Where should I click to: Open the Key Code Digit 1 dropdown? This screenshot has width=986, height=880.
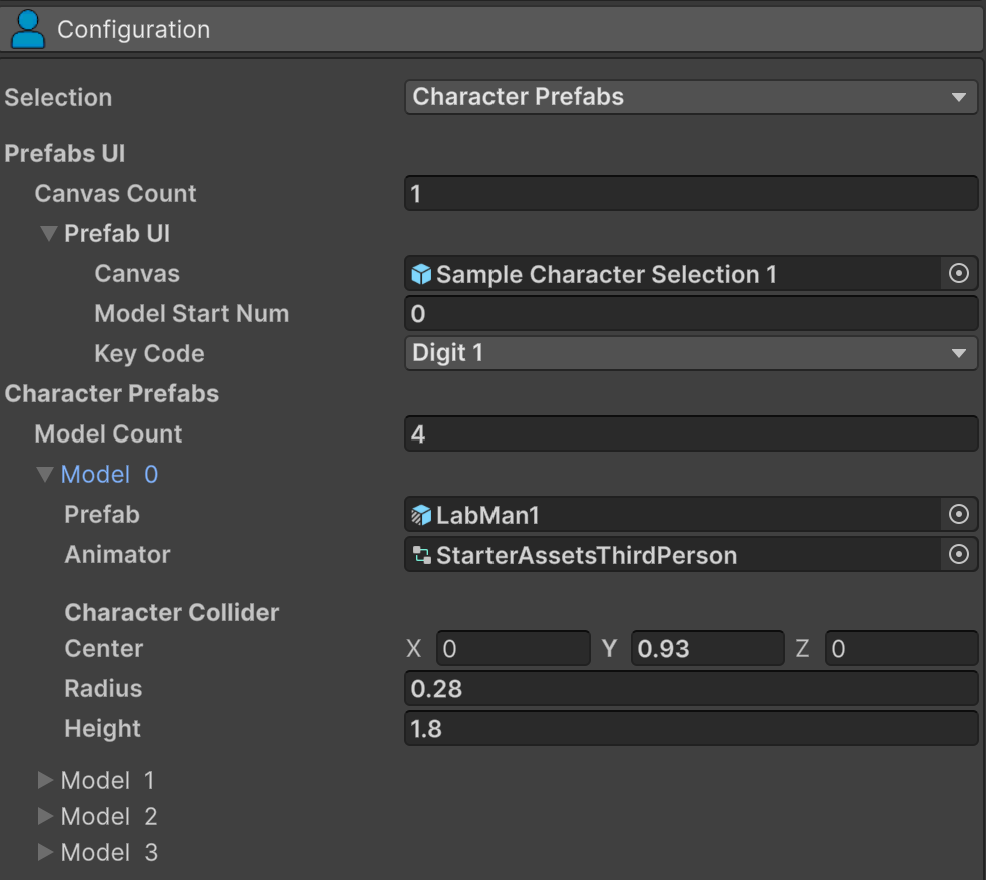coord(690,353)
